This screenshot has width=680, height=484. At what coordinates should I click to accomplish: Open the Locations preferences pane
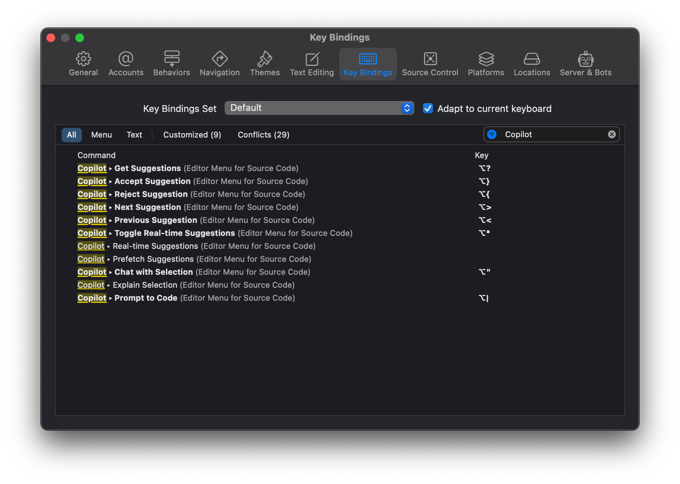click(x=532, y=64)
